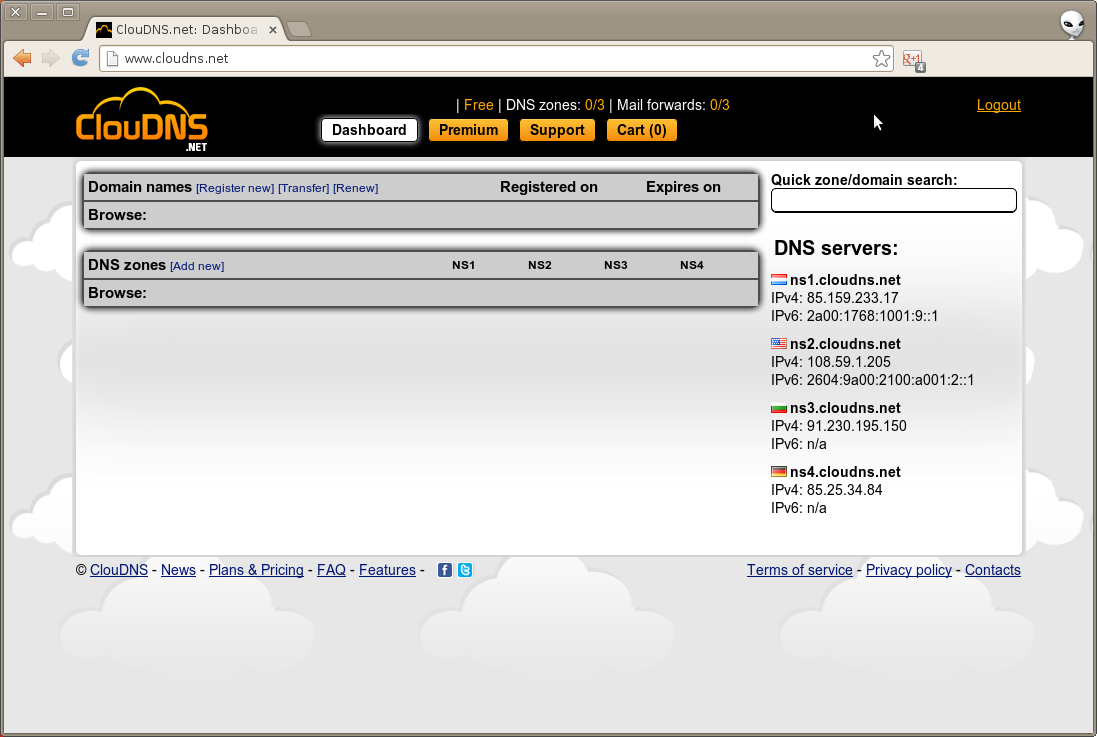Image resolution: width=1097 pixels, height=737 pixels.
Task: Bookmark this page with the star icon
Action: 881,59
